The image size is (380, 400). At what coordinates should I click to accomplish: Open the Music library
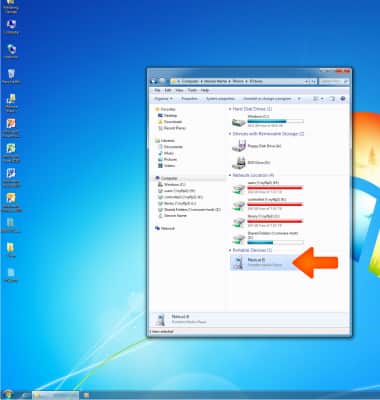(x=166, y=153)
